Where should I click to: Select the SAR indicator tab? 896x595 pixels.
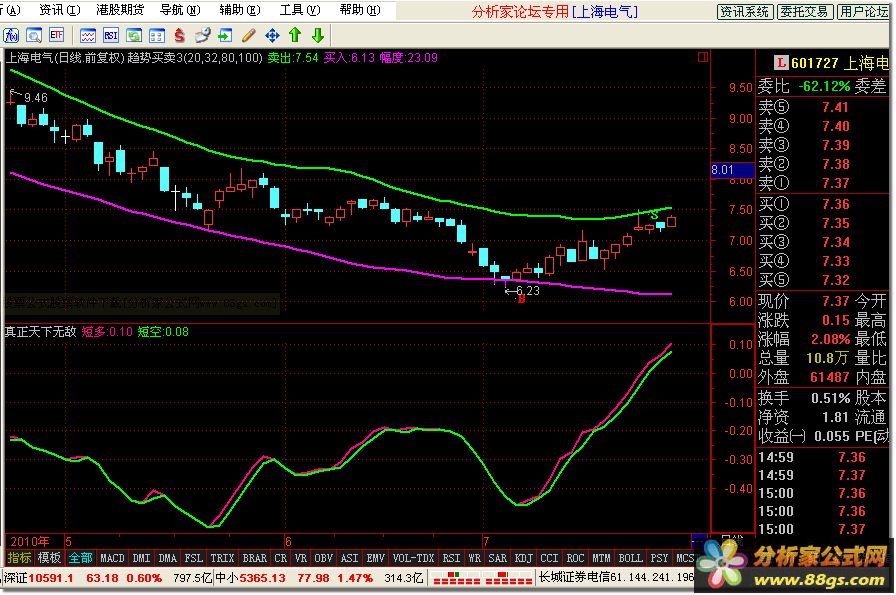click(498, 558)
